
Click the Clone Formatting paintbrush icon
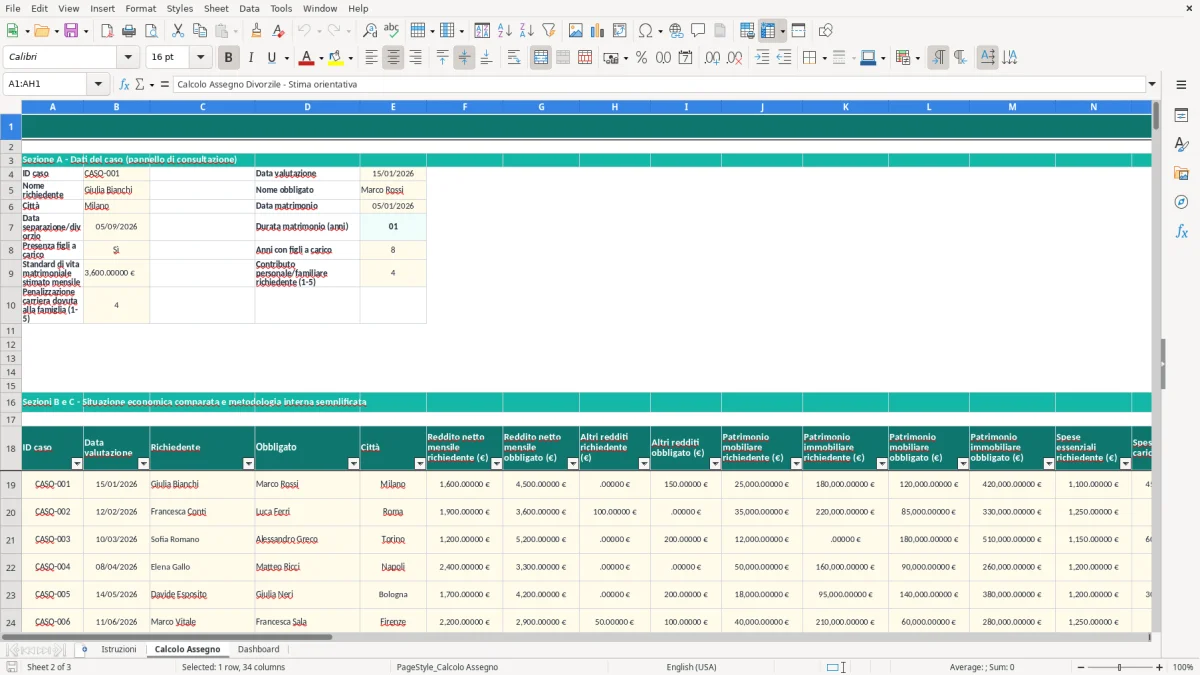pos(256,31)
